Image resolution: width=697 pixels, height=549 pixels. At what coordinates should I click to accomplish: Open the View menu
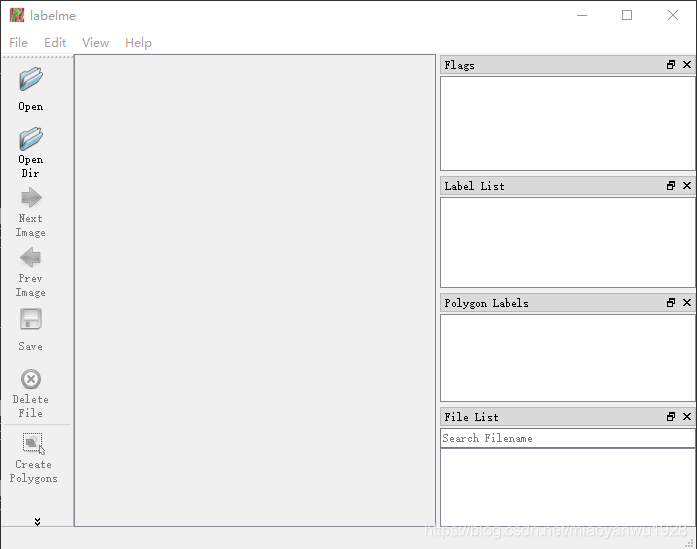95,43
